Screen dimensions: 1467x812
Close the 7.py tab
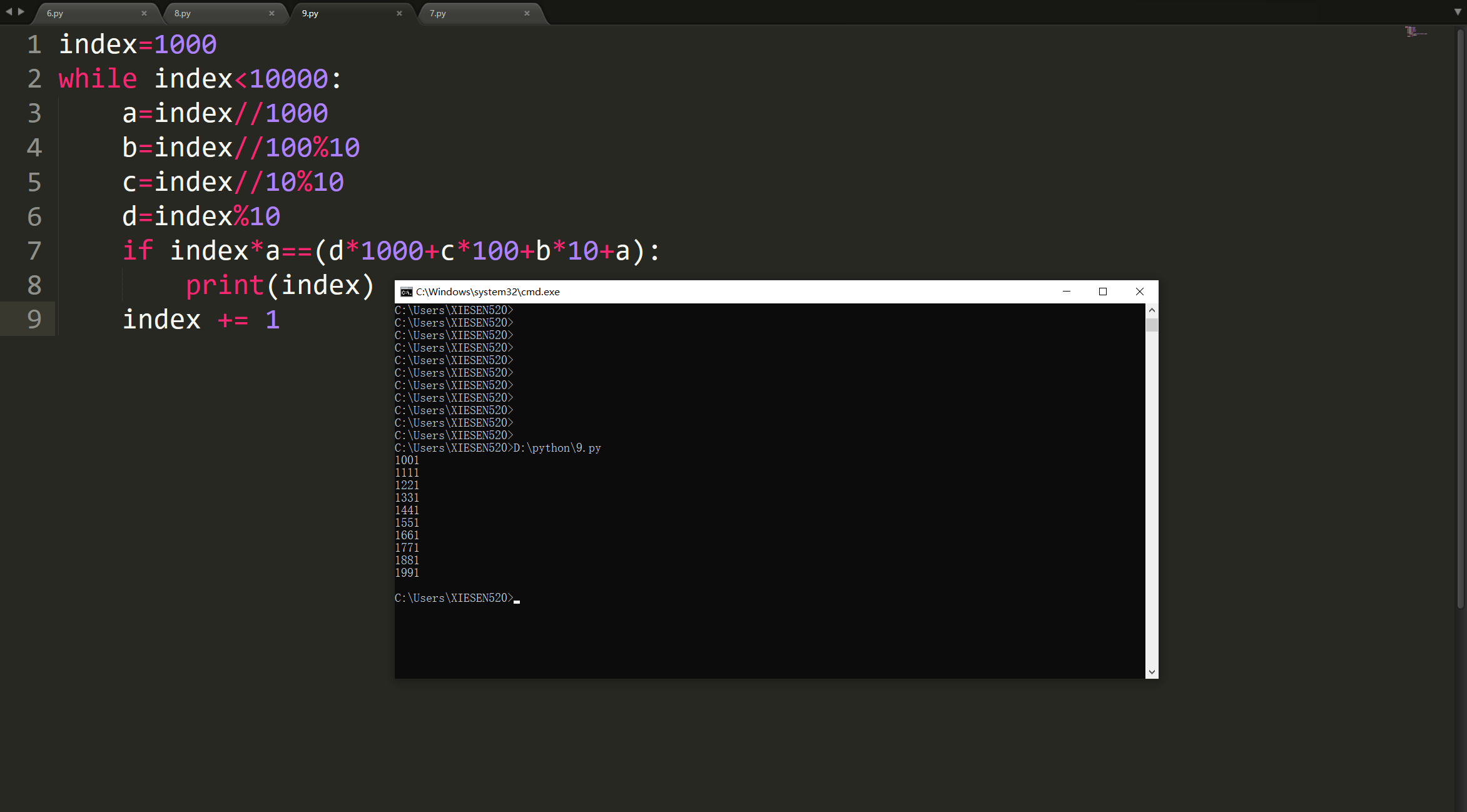[x=527, y=13]
